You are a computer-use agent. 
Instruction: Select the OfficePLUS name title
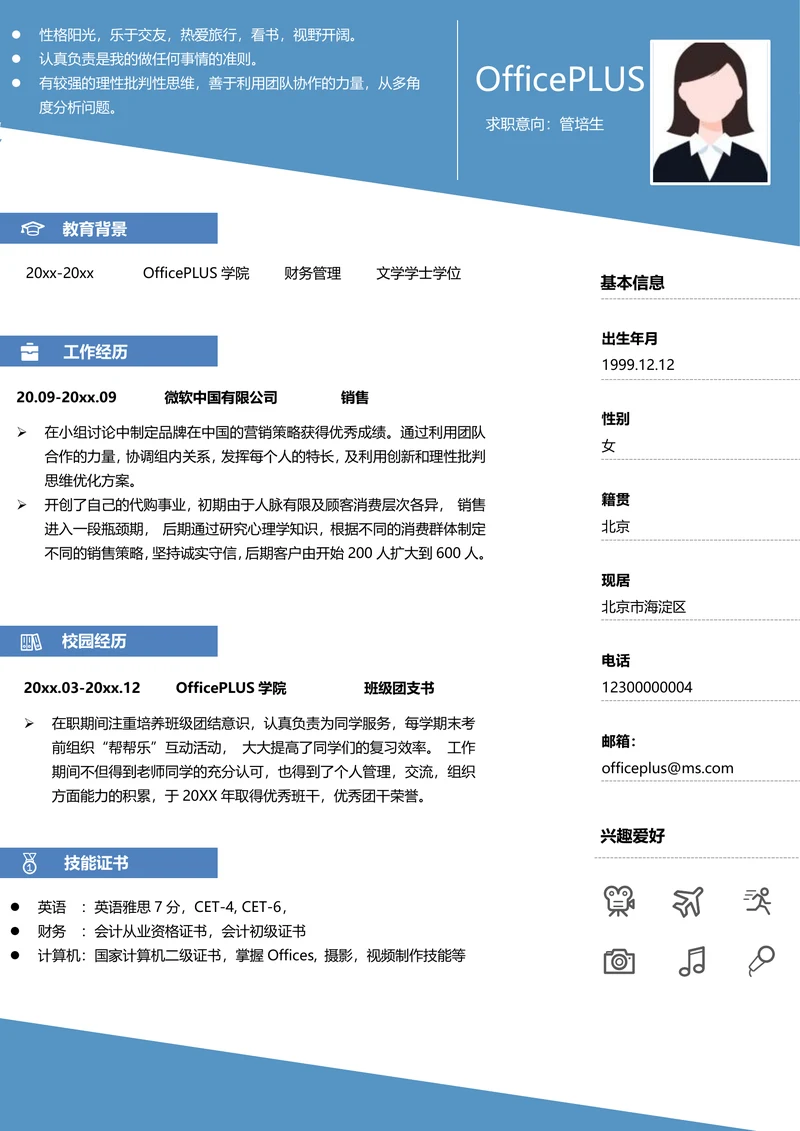(559, 79)
